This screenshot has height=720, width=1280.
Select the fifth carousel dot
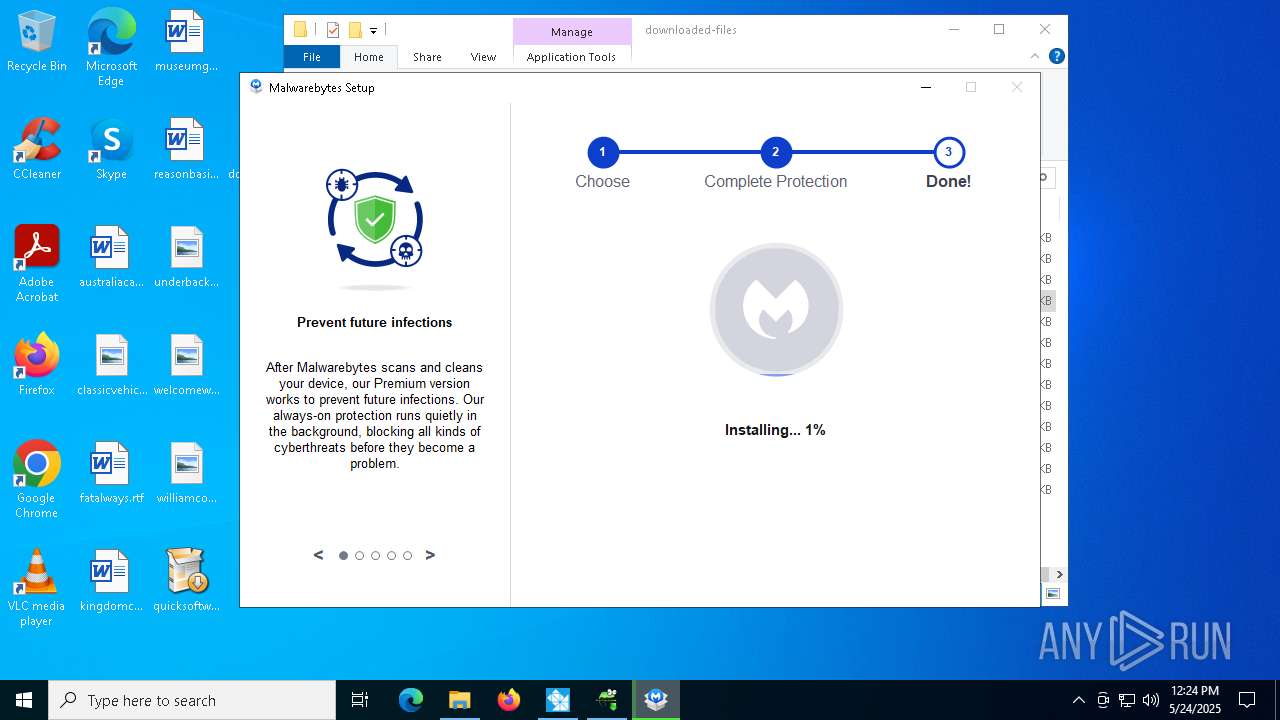(407, 555)
